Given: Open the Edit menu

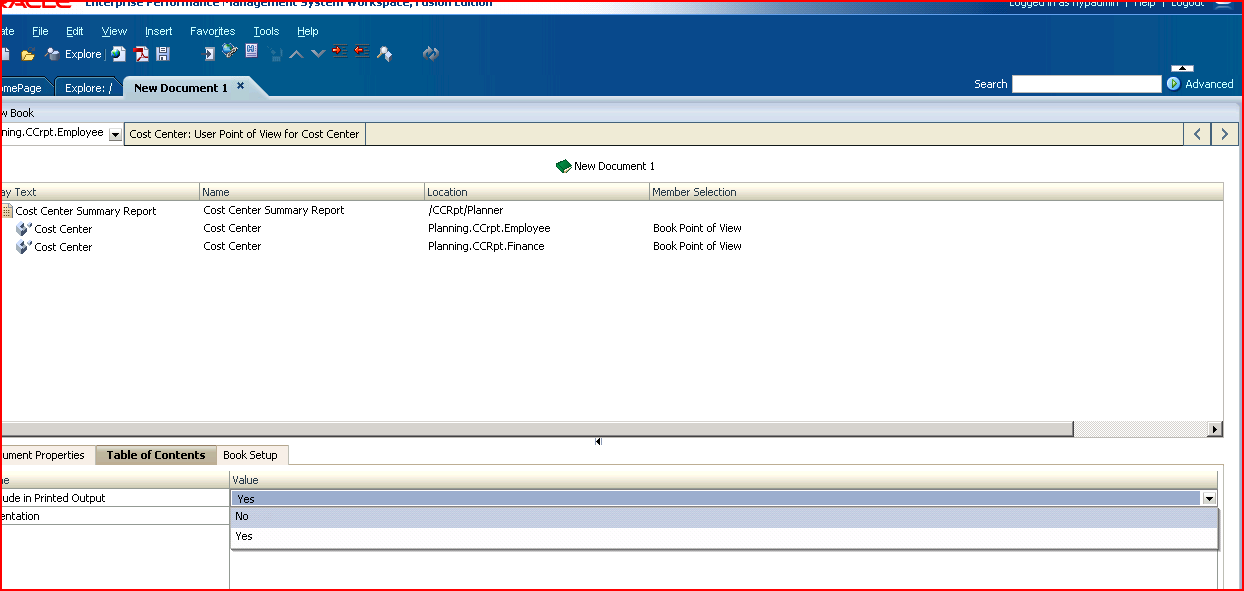Looking at the screenshot, I should (75, 31).
